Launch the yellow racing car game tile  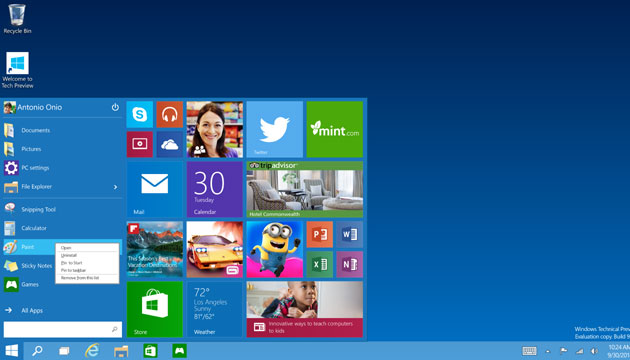coord(215,249)
